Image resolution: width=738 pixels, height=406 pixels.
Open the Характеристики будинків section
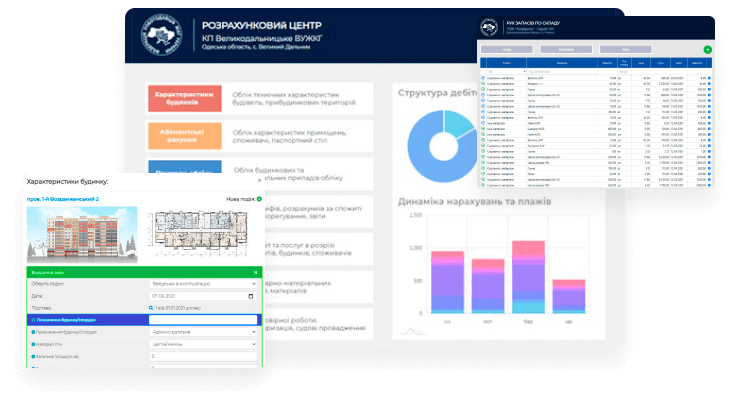183,98
